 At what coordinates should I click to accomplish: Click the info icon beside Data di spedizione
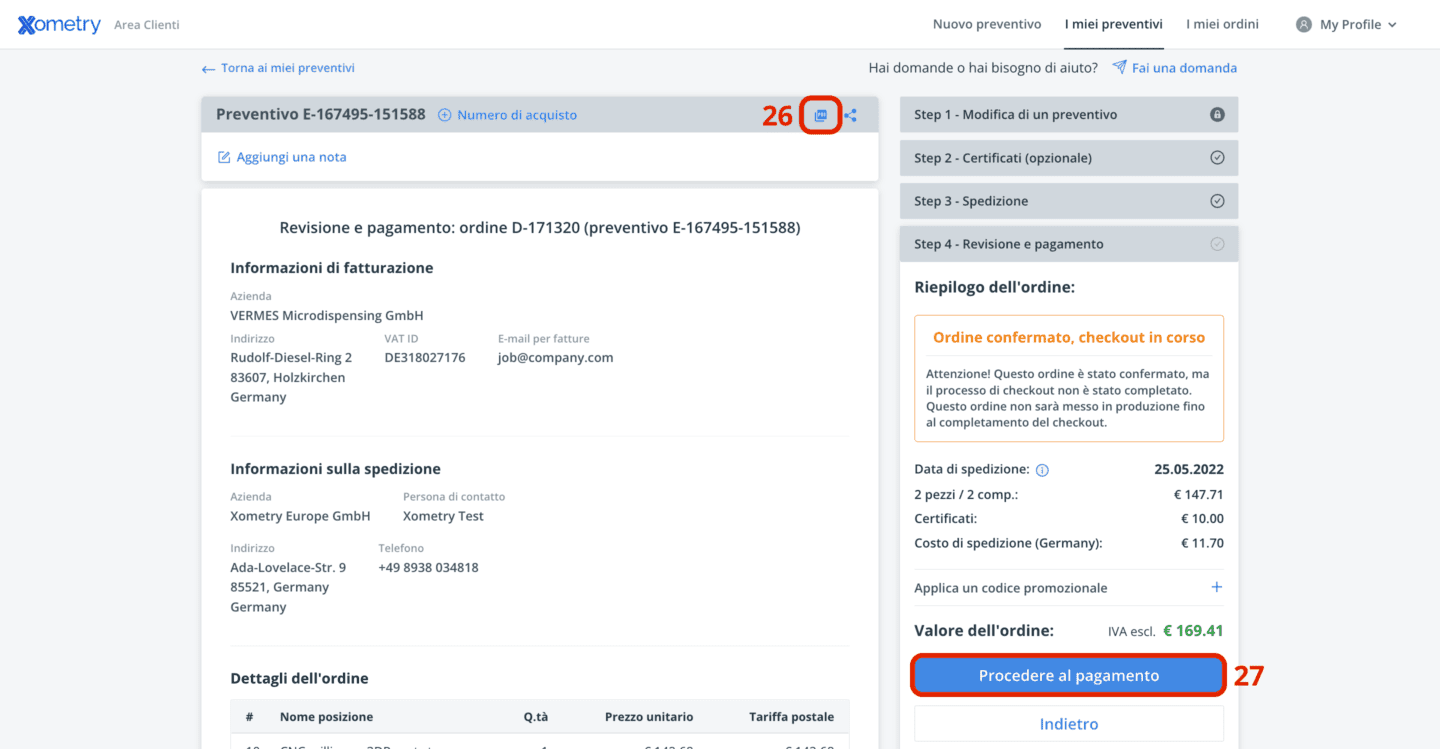coord(1042,470)
